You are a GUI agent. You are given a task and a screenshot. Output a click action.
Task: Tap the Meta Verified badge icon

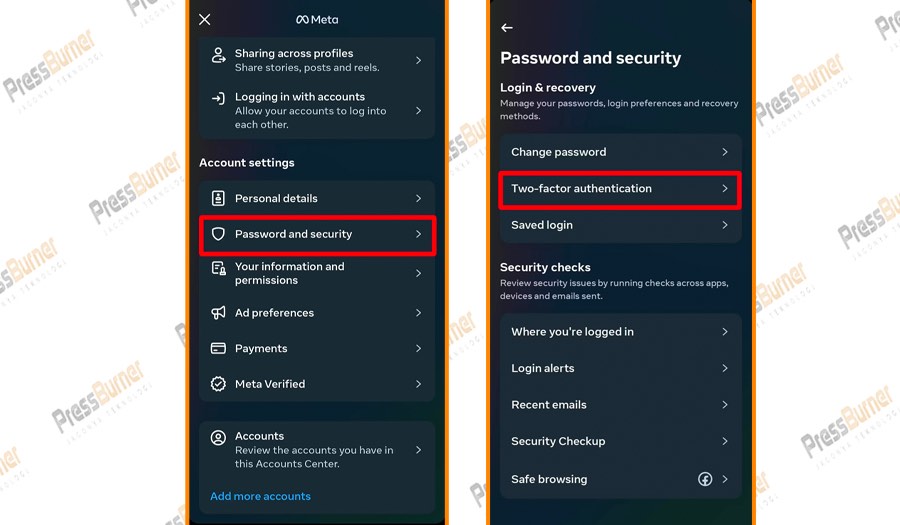218,384
